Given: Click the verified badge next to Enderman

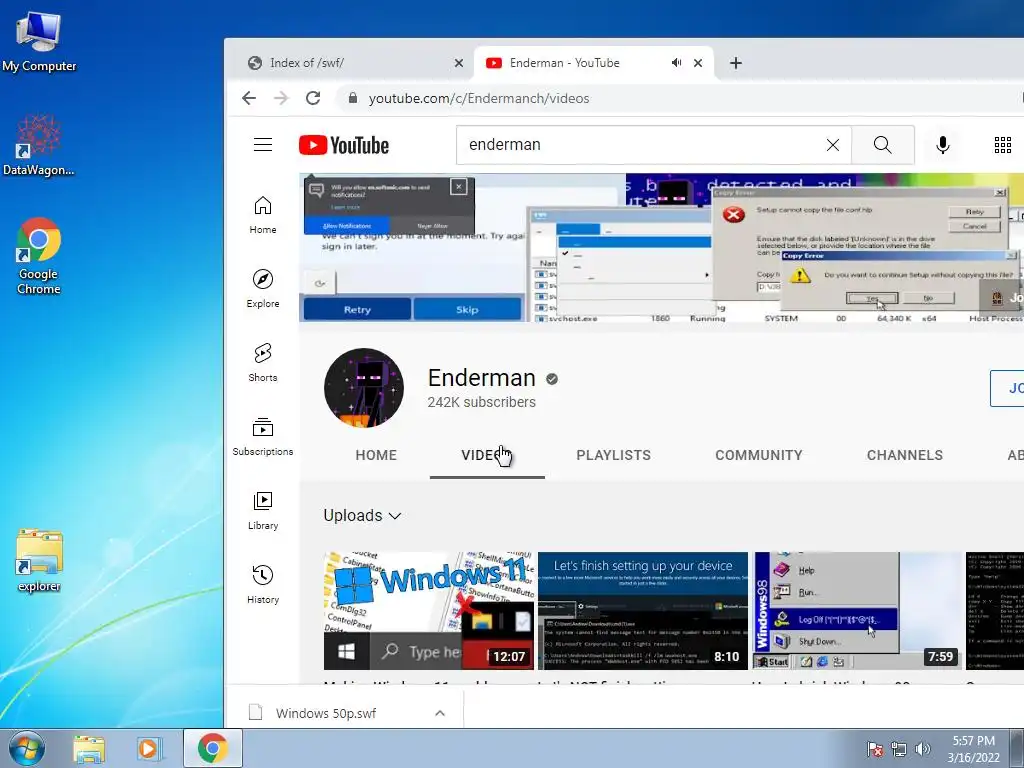Looking at the screenshot, I should click(x=552, y=379).
